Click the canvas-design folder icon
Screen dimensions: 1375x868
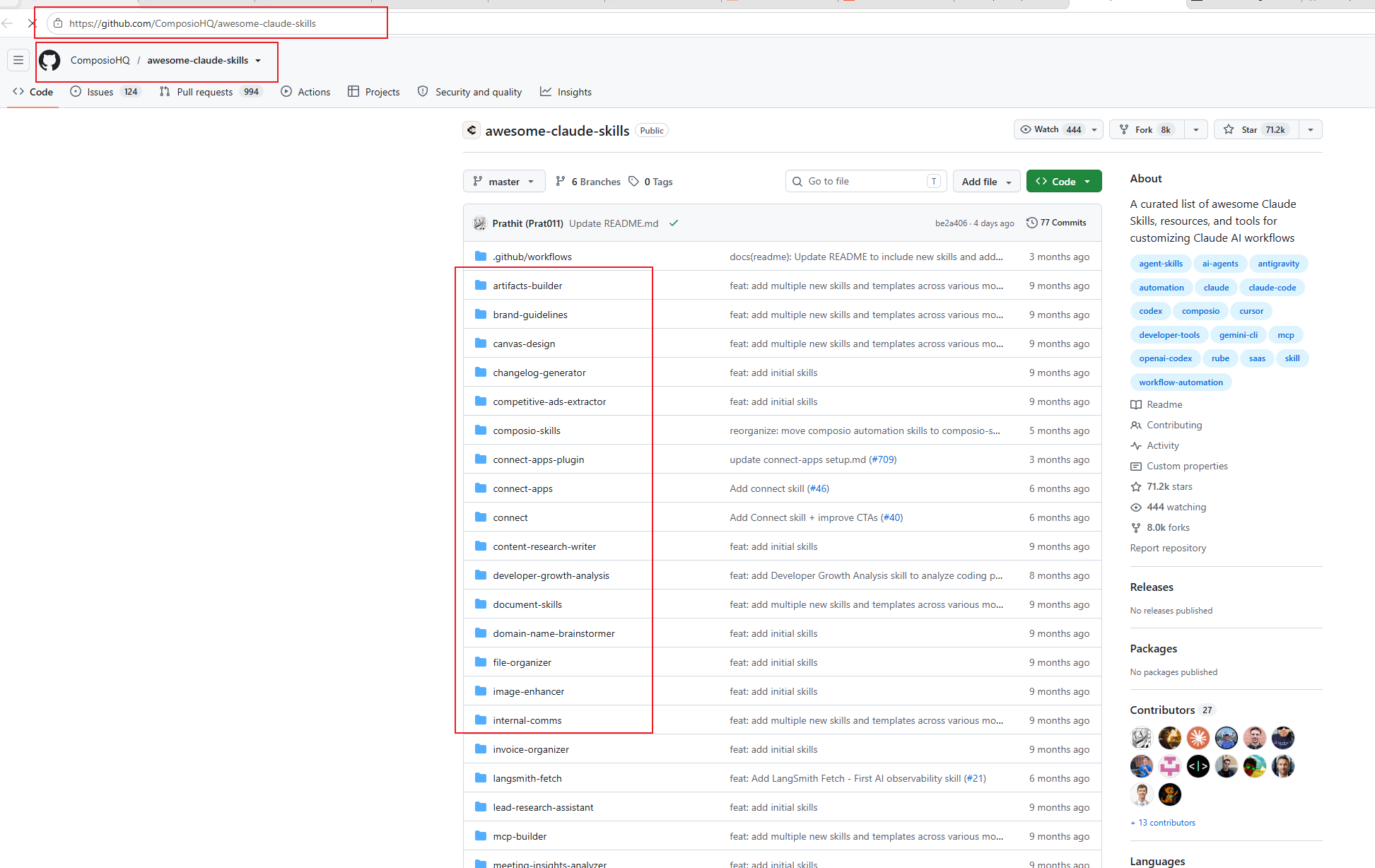(x=481, y=344)
